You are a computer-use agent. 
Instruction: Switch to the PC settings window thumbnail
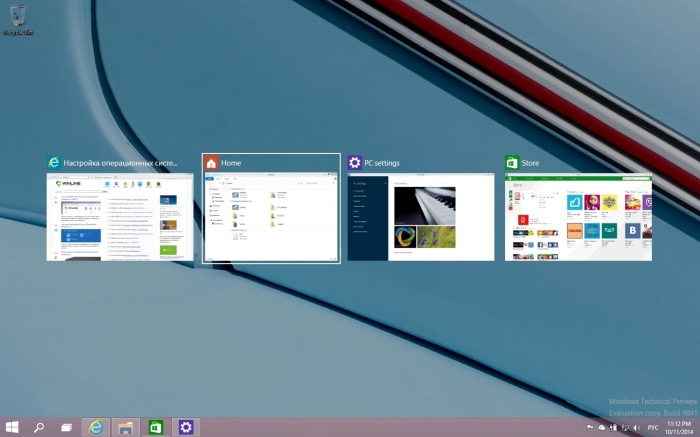421,217
